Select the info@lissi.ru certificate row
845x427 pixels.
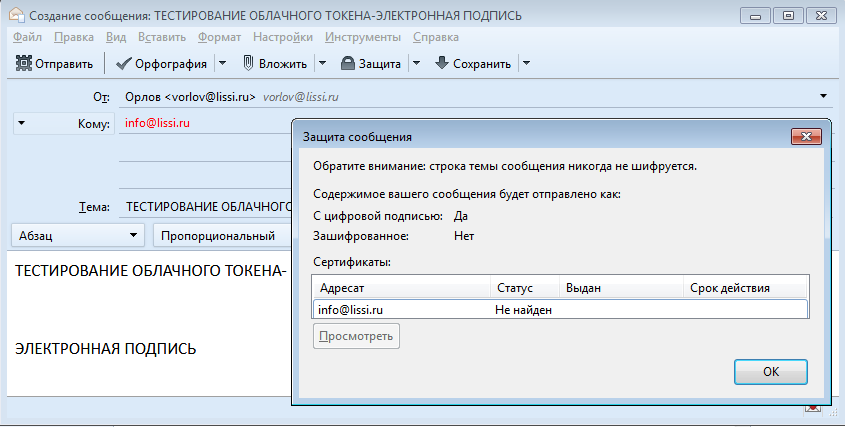(560, 309)
